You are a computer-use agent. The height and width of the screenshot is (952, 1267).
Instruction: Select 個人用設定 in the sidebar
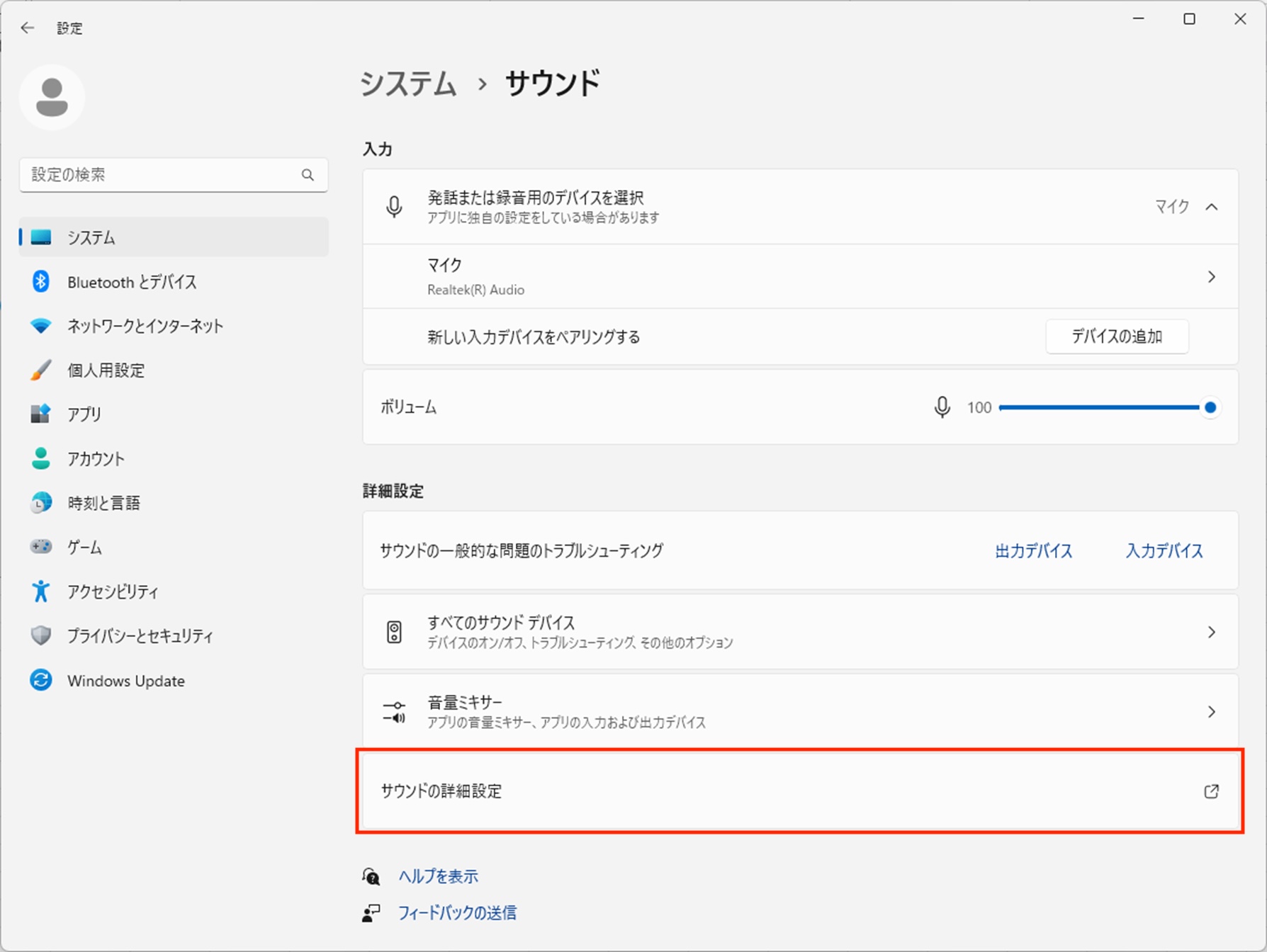click(106, 370)
